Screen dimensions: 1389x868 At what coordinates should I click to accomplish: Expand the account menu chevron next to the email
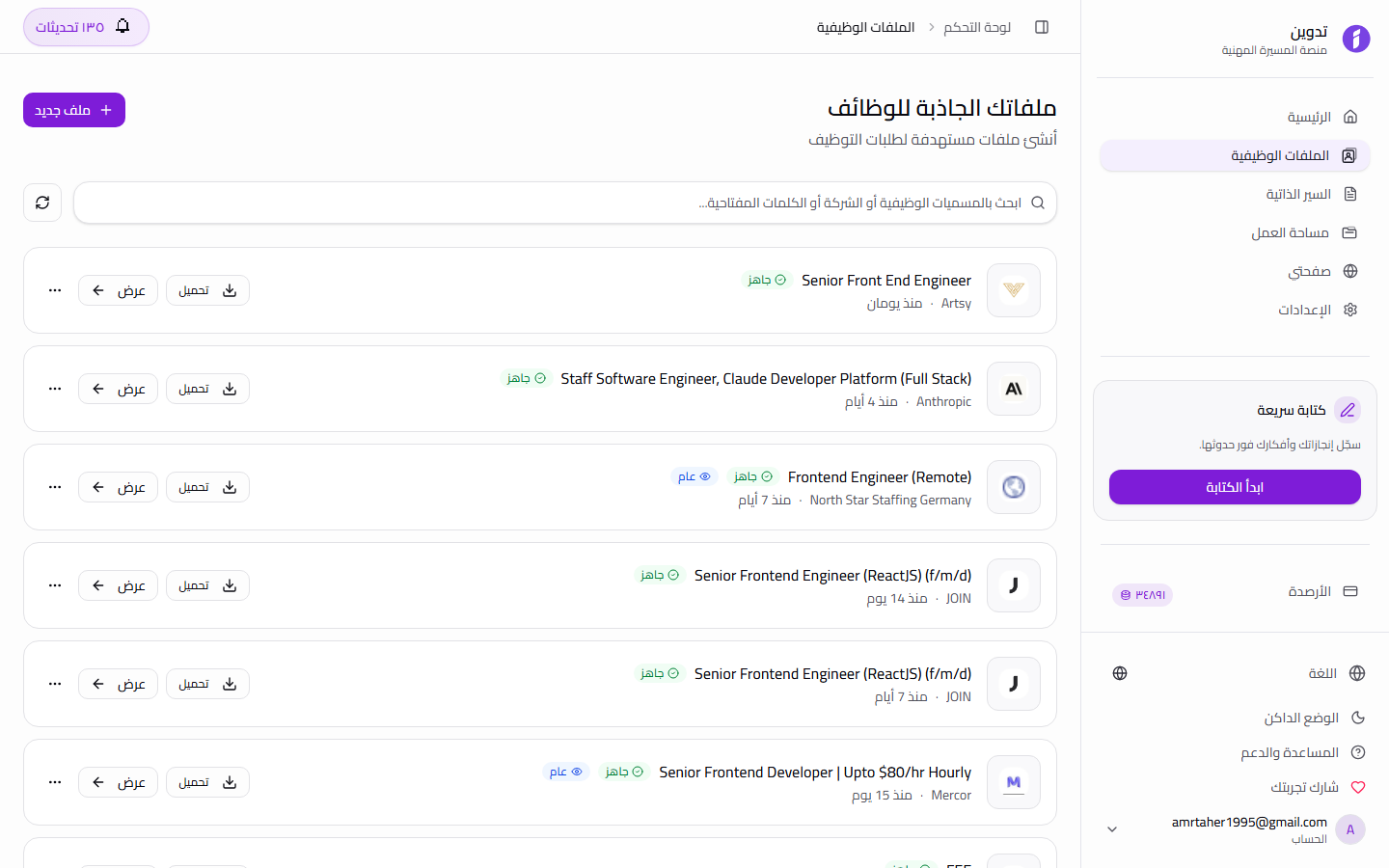(x=1112, y=829)
